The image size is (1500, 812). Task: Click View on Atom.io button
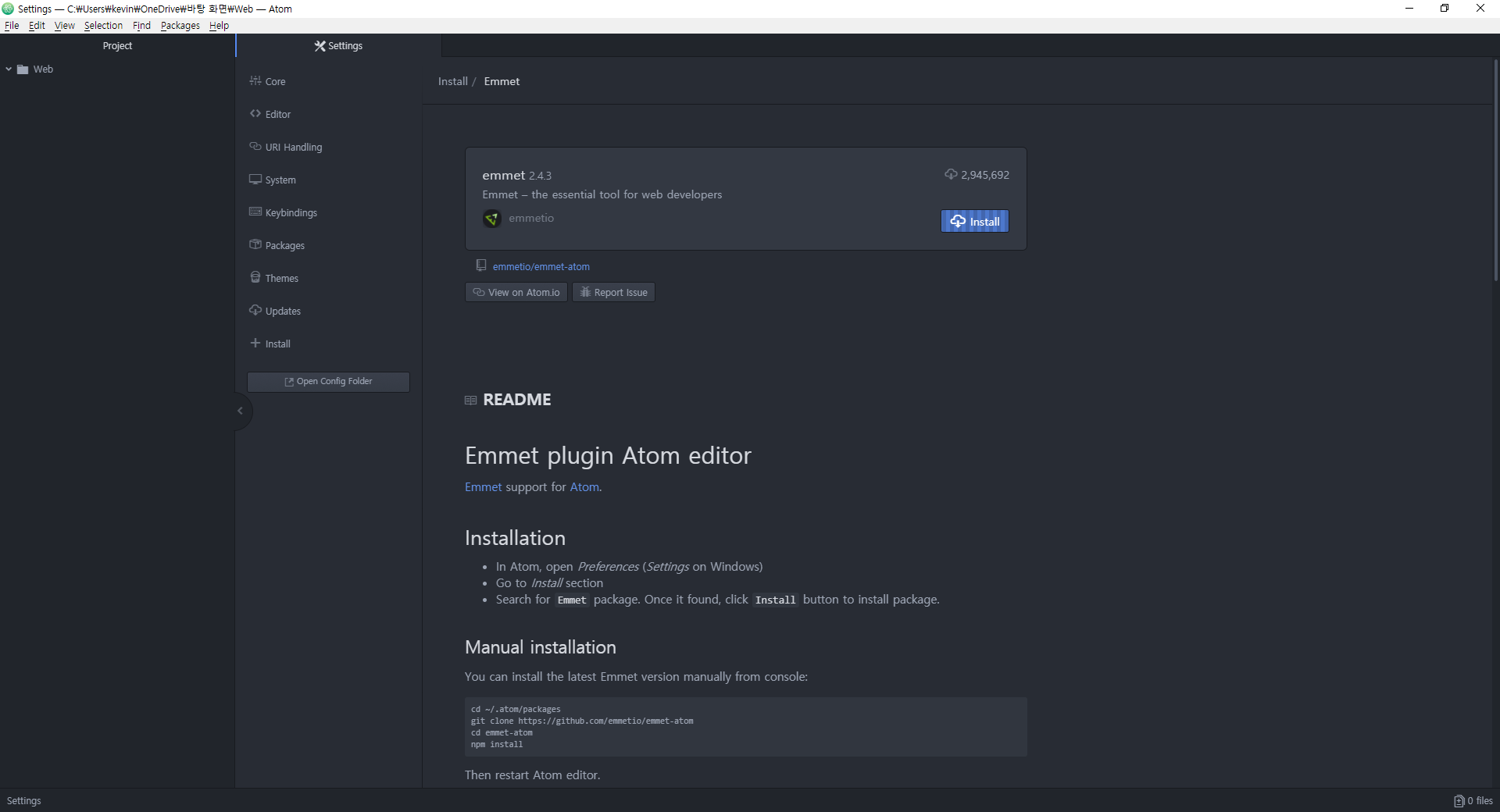[x=516, y=293]
